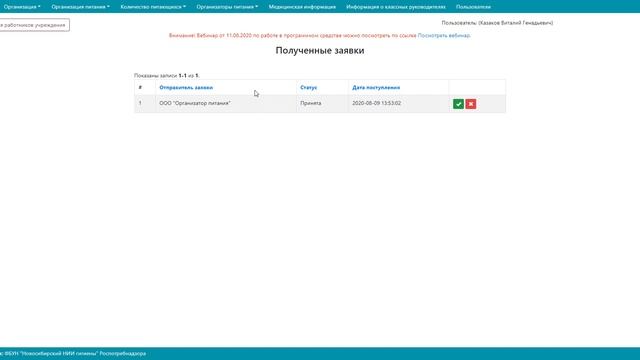Screen dimensions: 640x360
Task: Click the Новосибирский НИИ гигиены footer text
Action: 73,353
